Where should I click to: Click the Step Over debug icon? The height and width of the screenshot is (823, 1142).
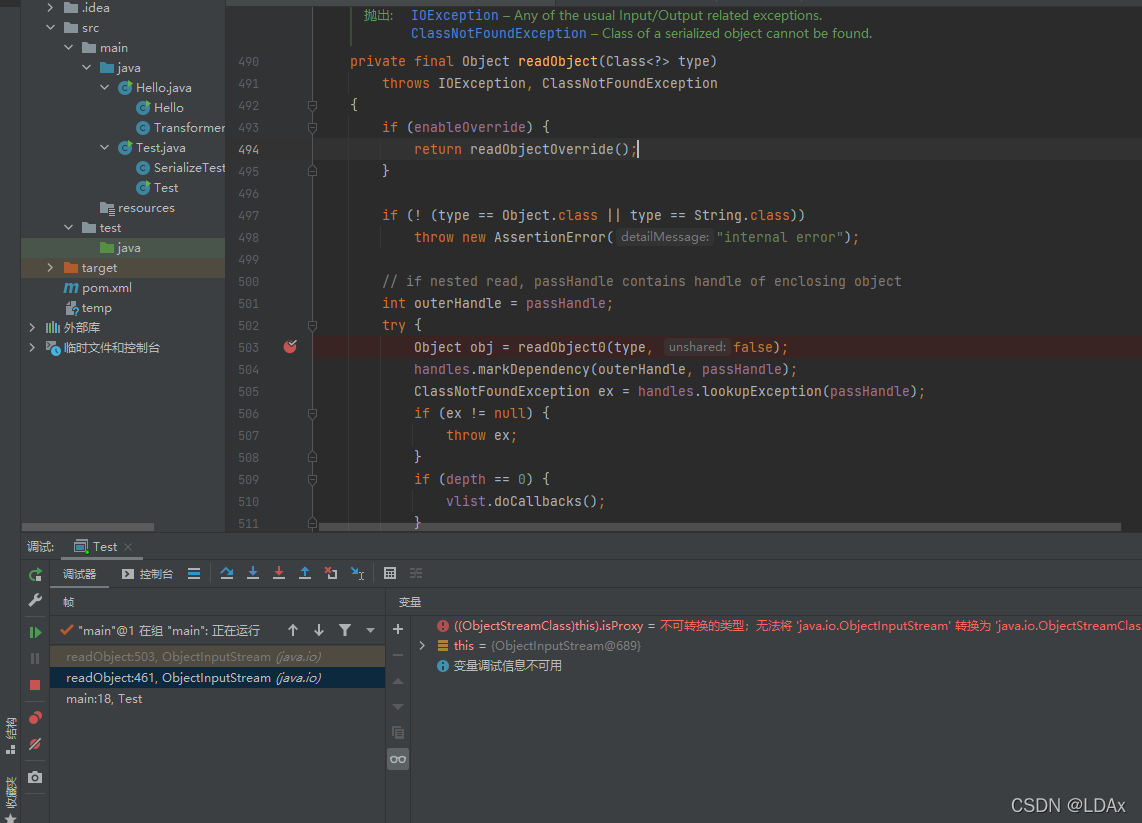click(x=227, y=573)
